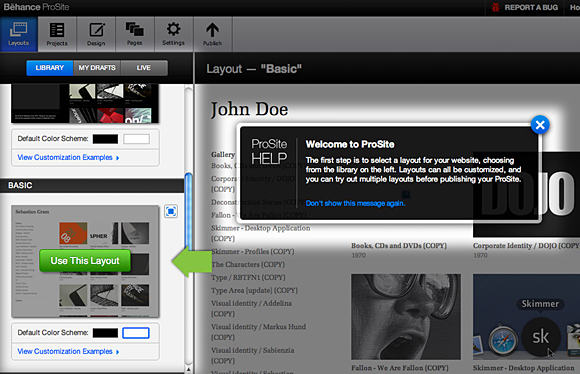Click the fullscreen preview icon beside Basic thumbnail
The height and width of the screenshot is (374, 580).
[171, 211]
